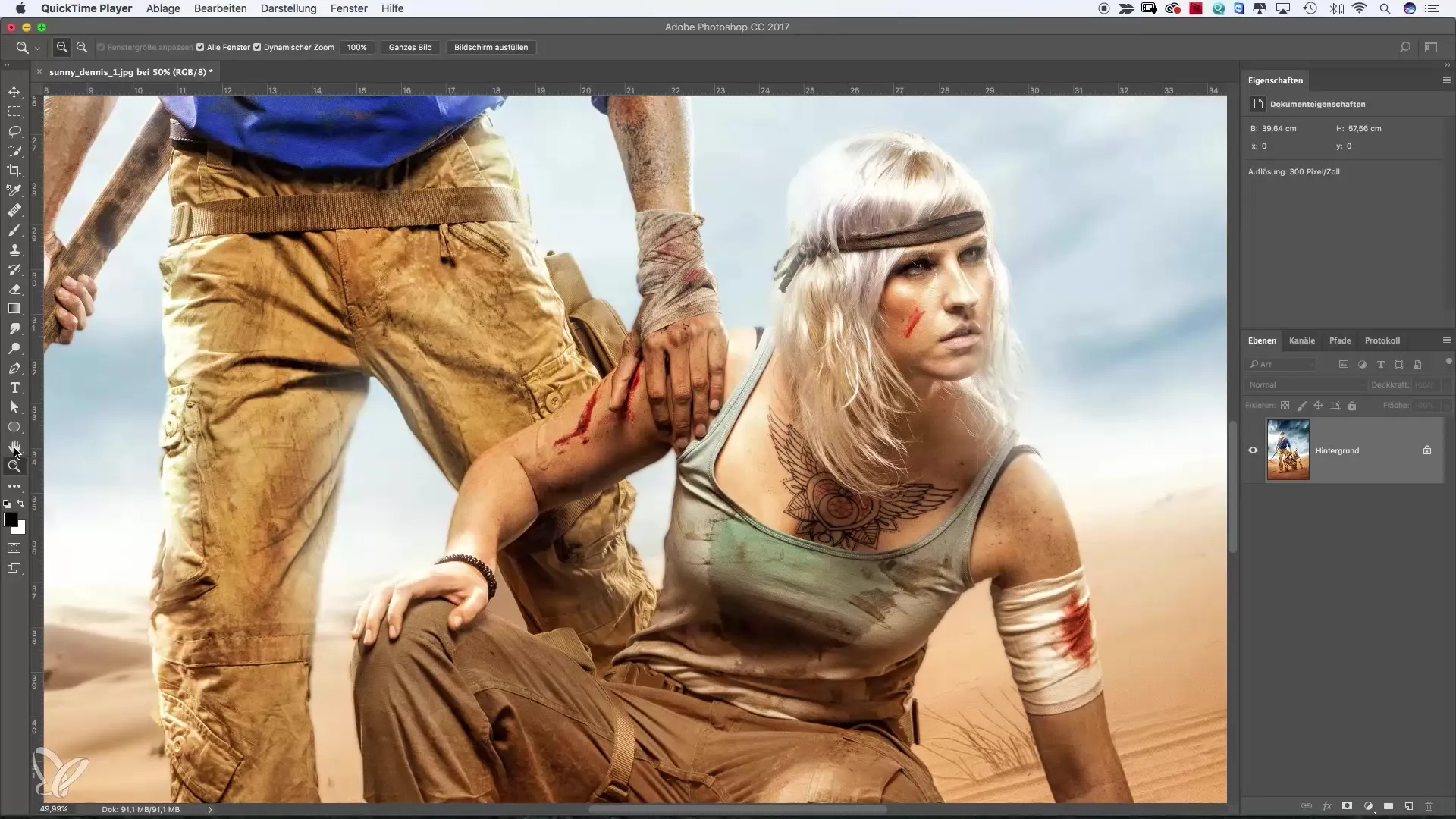
Task: Click the foreground color swatch
Action: pyautogui.click(x=10, y=519)
